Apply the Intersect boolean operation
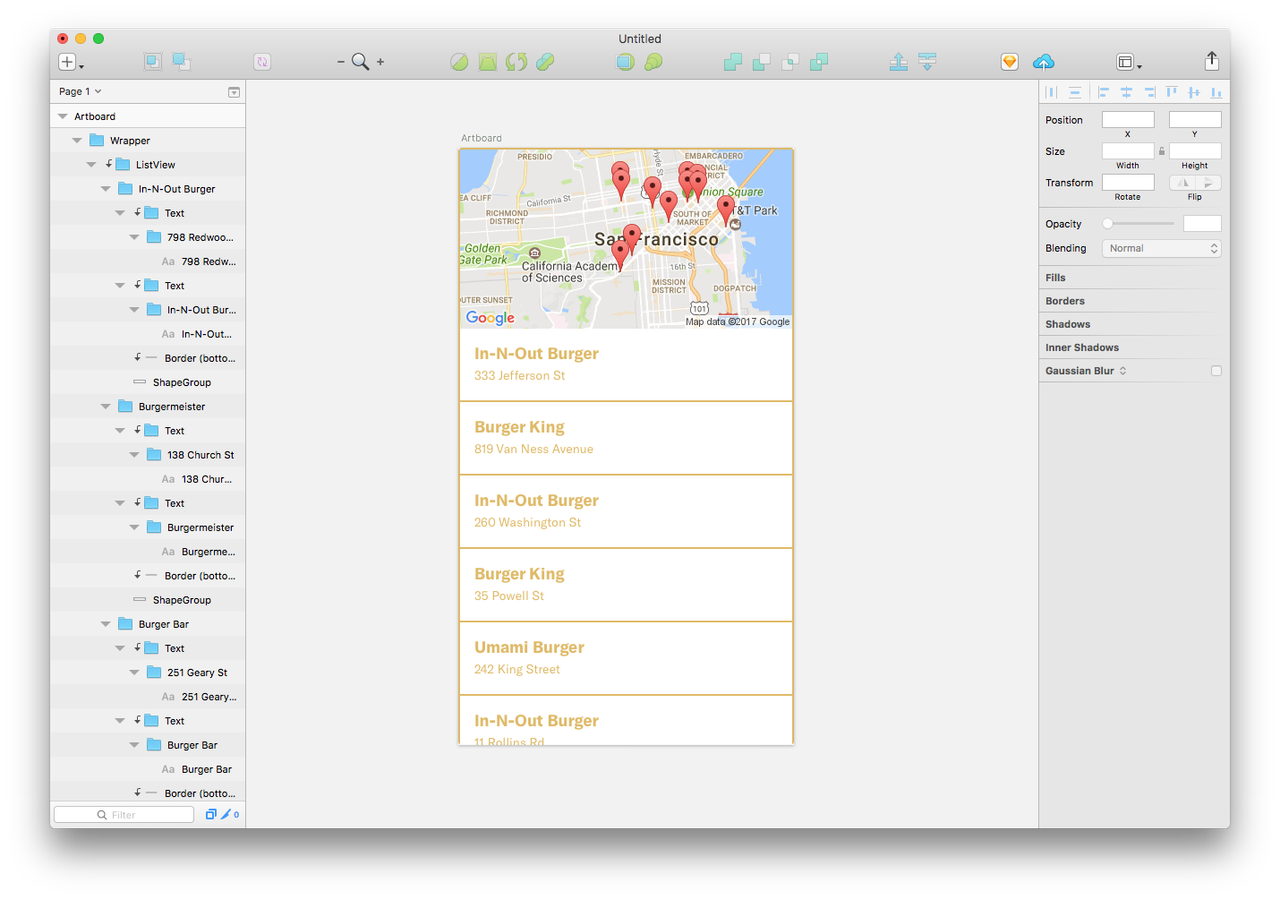 pyautogui.click(x=790, y=62)
